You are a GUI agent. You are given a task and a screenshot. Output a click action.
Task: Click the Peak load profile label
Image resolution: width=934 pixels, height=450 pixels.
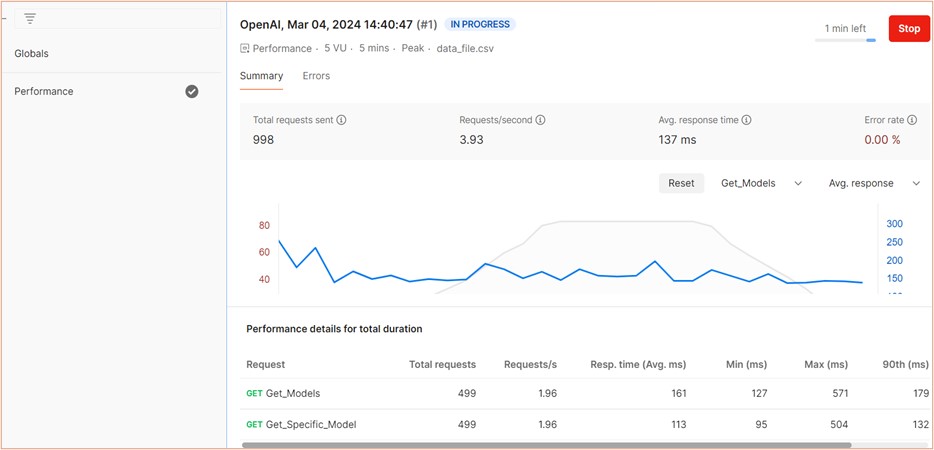click(x=413, y=48)
